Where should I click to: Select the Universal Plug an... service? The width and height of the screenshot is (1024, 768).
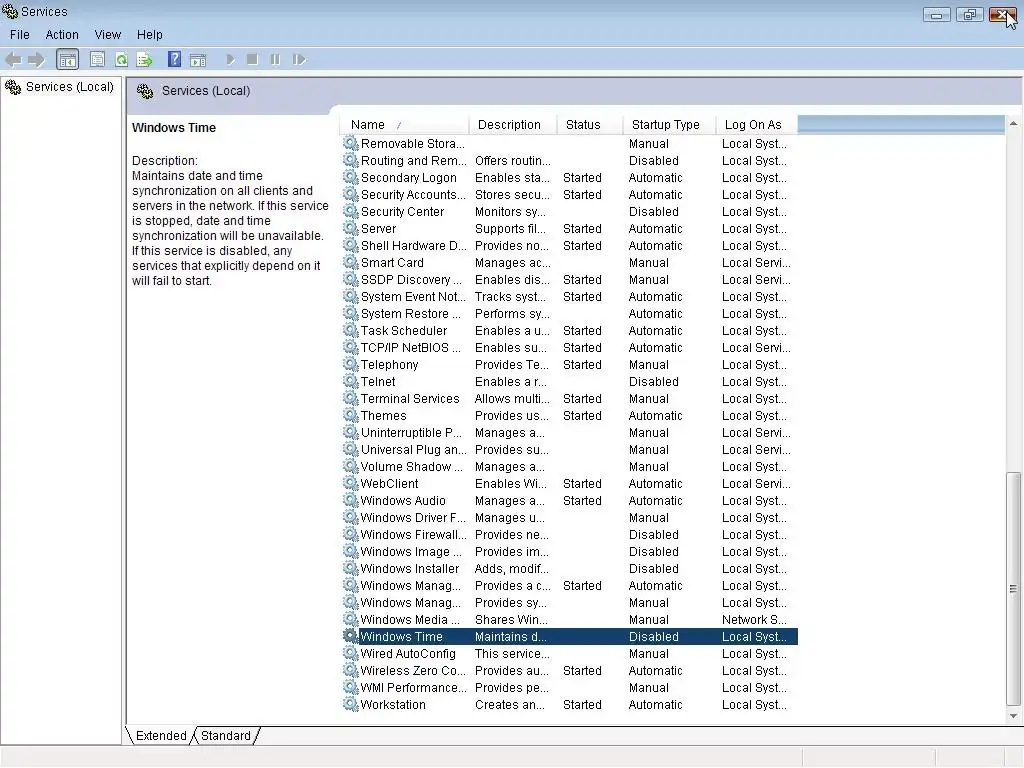(x=569, y=449)
